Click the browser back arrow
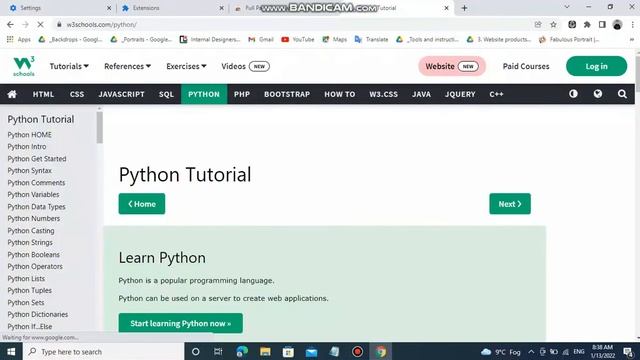Viewport: 640px width, 360px height. pos(11,24)
